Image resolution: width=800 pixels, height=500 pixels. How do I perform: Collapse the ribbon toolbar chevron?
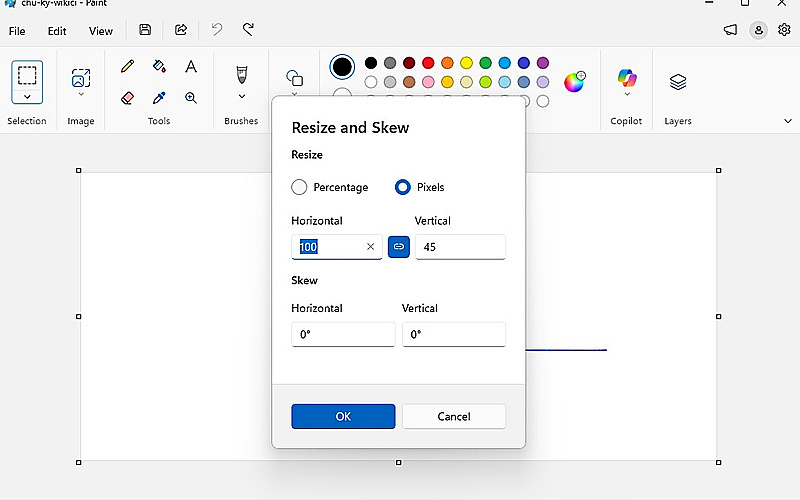click(788, 121)
